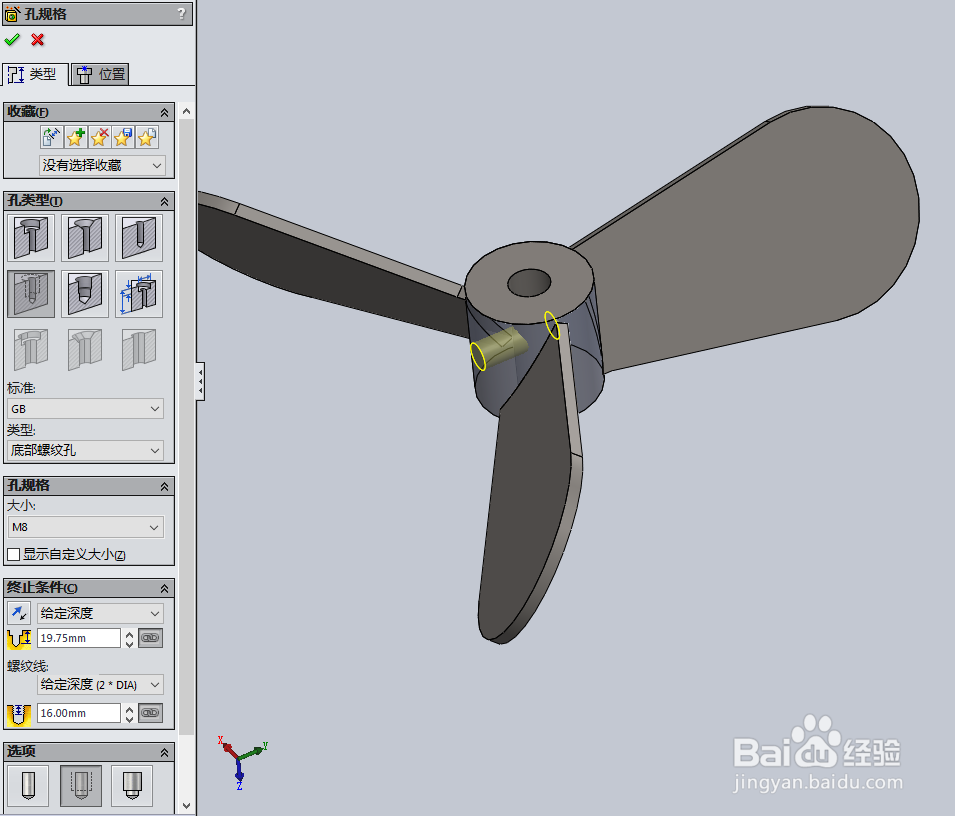The width and height of the screenshot is (955, 816).
Task: Open the 没有选择收藏 favorites dropdown
Action: [x=102, y=165]
